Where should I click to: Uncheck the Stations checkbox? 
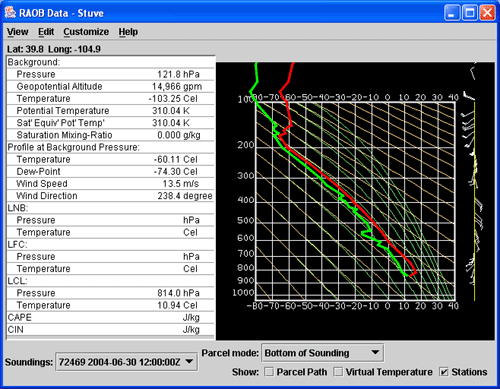pyautogui.click(x=444, y=372)
